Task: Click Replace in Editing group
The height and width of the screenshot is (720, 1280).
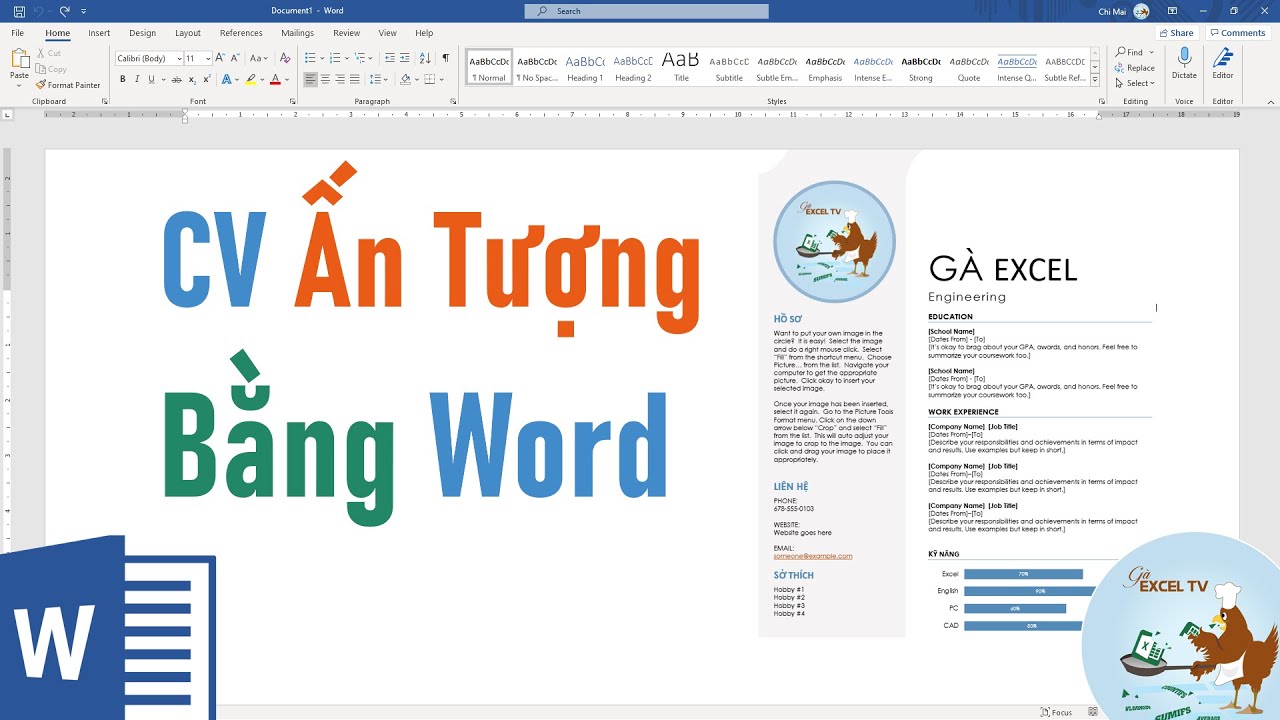Action: pyautogui.click(x=1134, y=68)
